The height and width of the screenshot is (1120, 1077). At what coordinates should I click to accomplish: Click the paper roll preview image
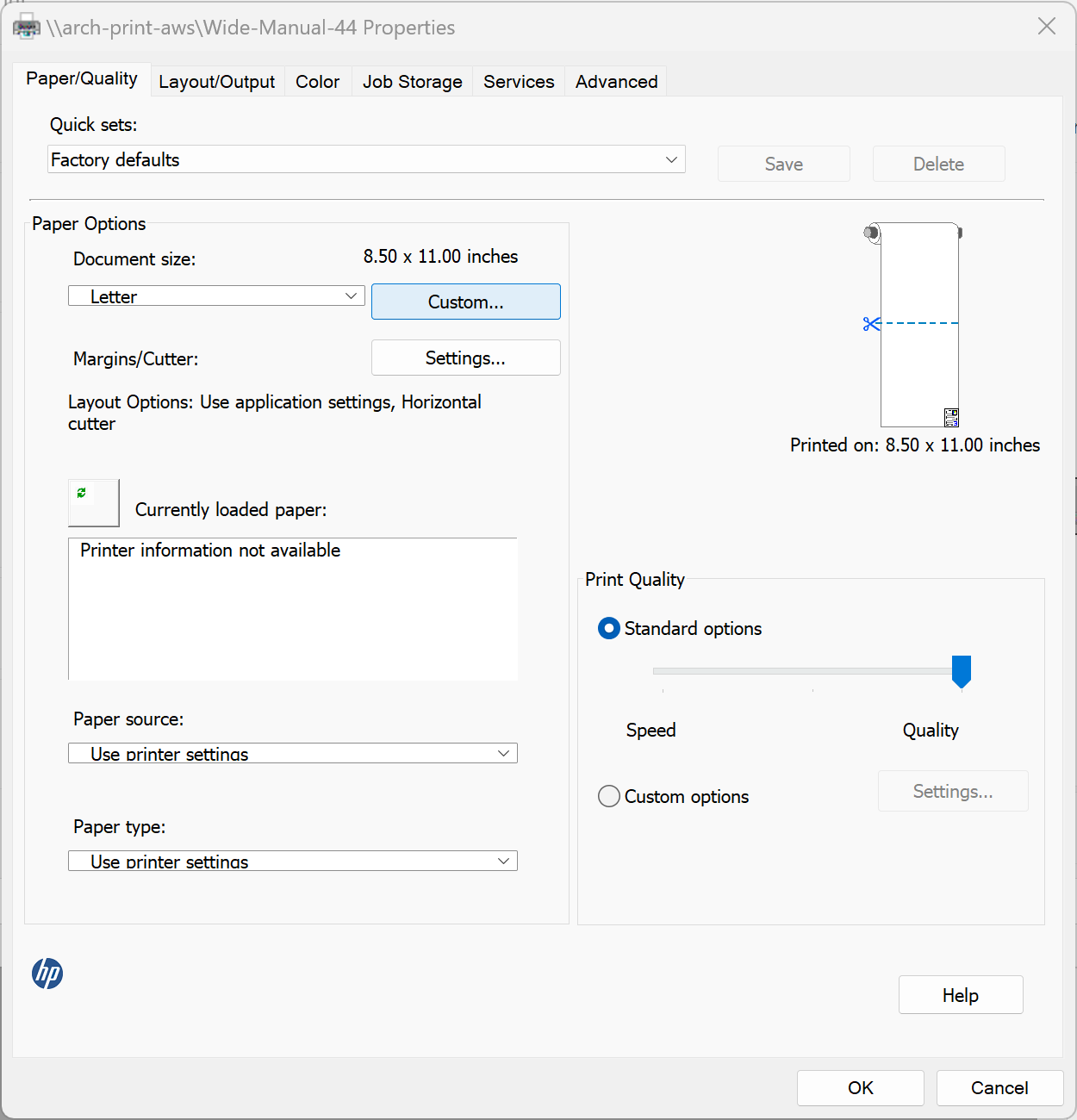[x=913, y=325]
